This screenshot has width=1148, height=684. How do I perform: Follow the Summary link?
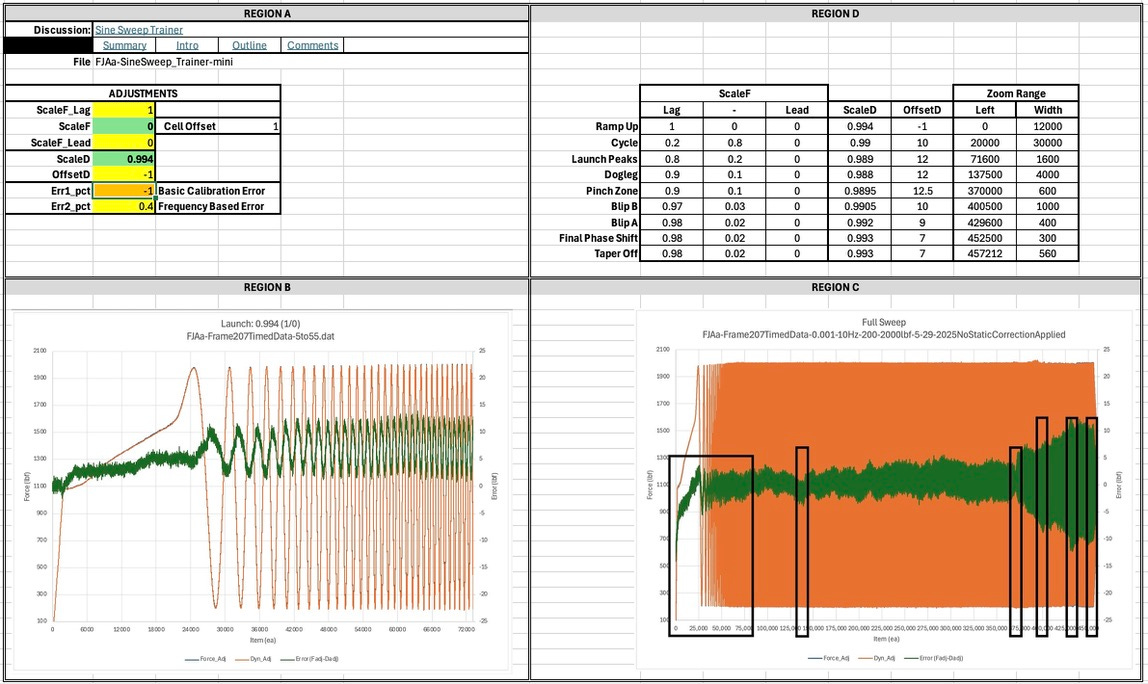tap(125, 45)
